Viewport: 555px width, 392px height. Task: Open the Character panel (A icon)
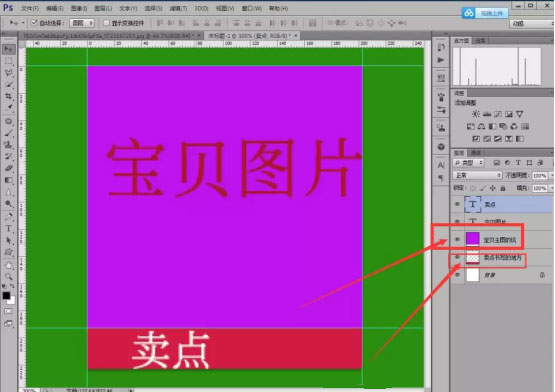[441, 165]
